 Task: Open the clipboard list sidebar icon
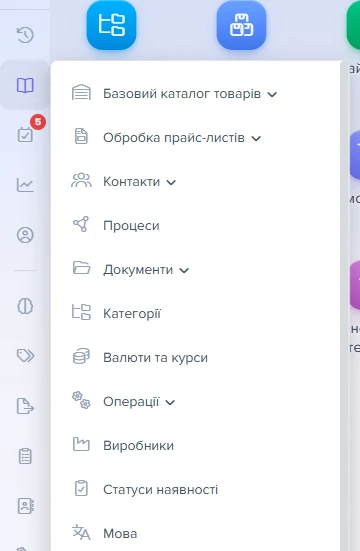click(25, 456)
